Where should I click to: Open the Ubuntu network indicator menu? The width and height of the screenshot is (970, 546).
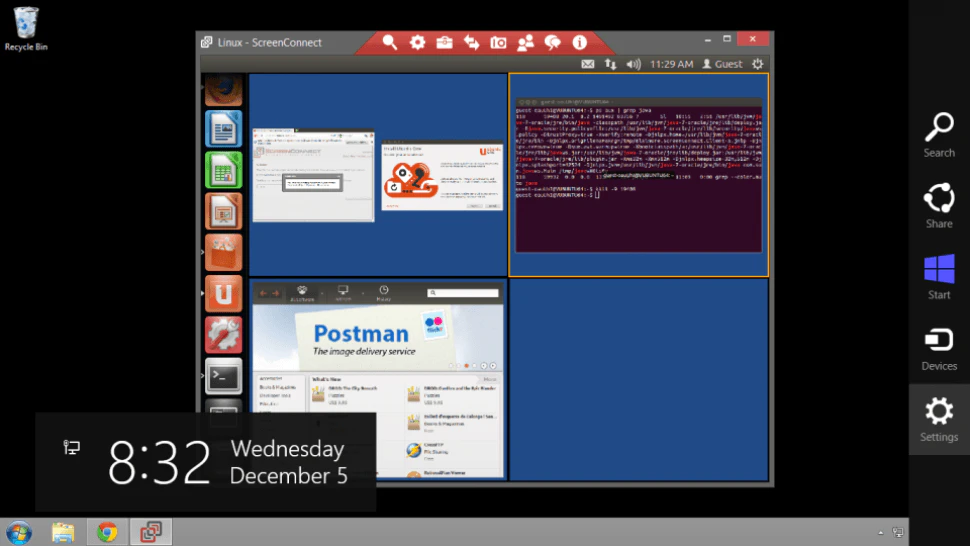tap(610, 64)
